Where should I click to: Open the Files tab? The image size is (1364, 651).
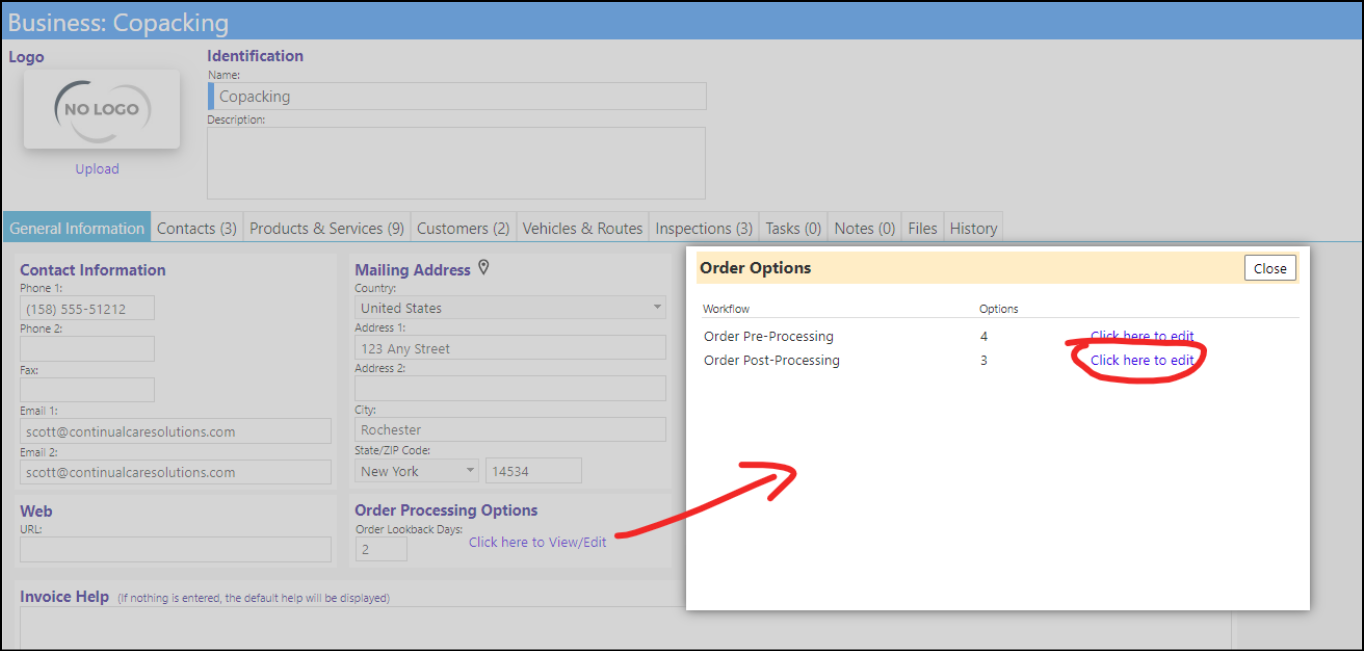pos(923,228)
